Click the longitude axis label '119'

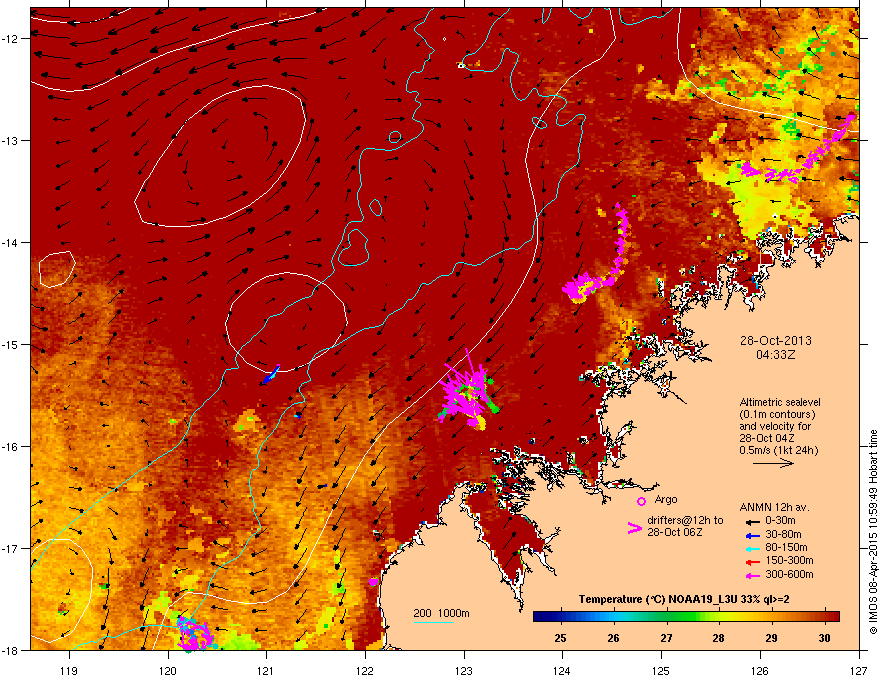click(x=69, y=670)
